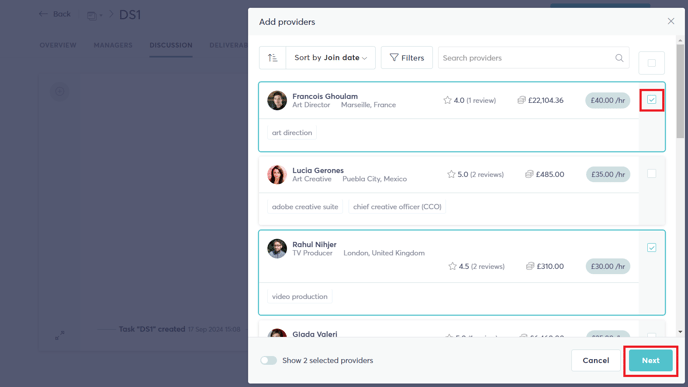Click the earnings coins icon beside £22,104.36
The image size is (688, 387).
point(521,100)
